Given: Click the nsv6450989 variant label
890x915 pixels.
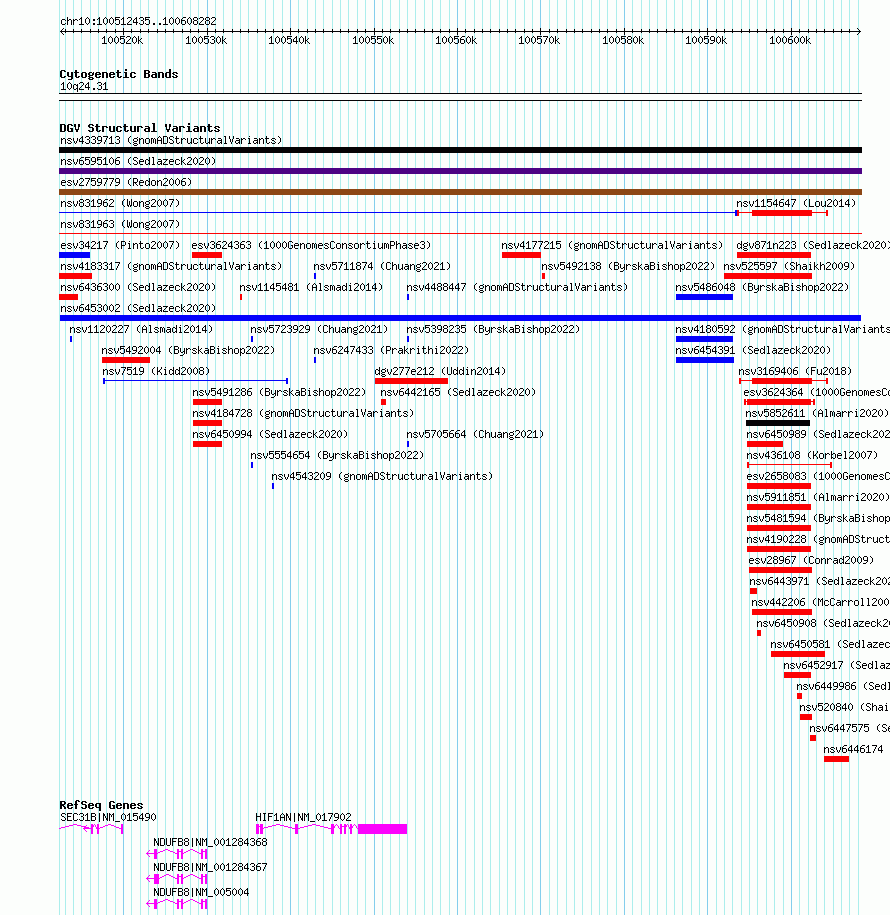Looking at the screenshot, I should 818,434.
